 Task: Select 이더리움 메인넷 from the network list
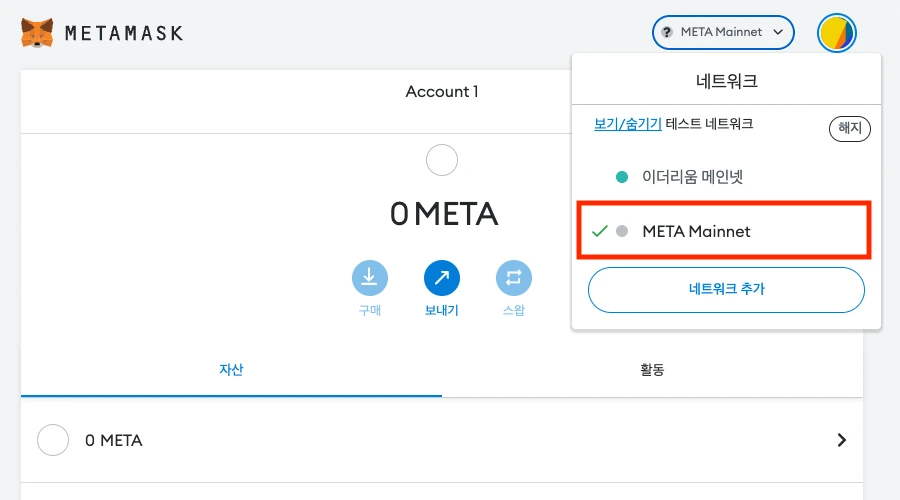click(x=692, y=177)
